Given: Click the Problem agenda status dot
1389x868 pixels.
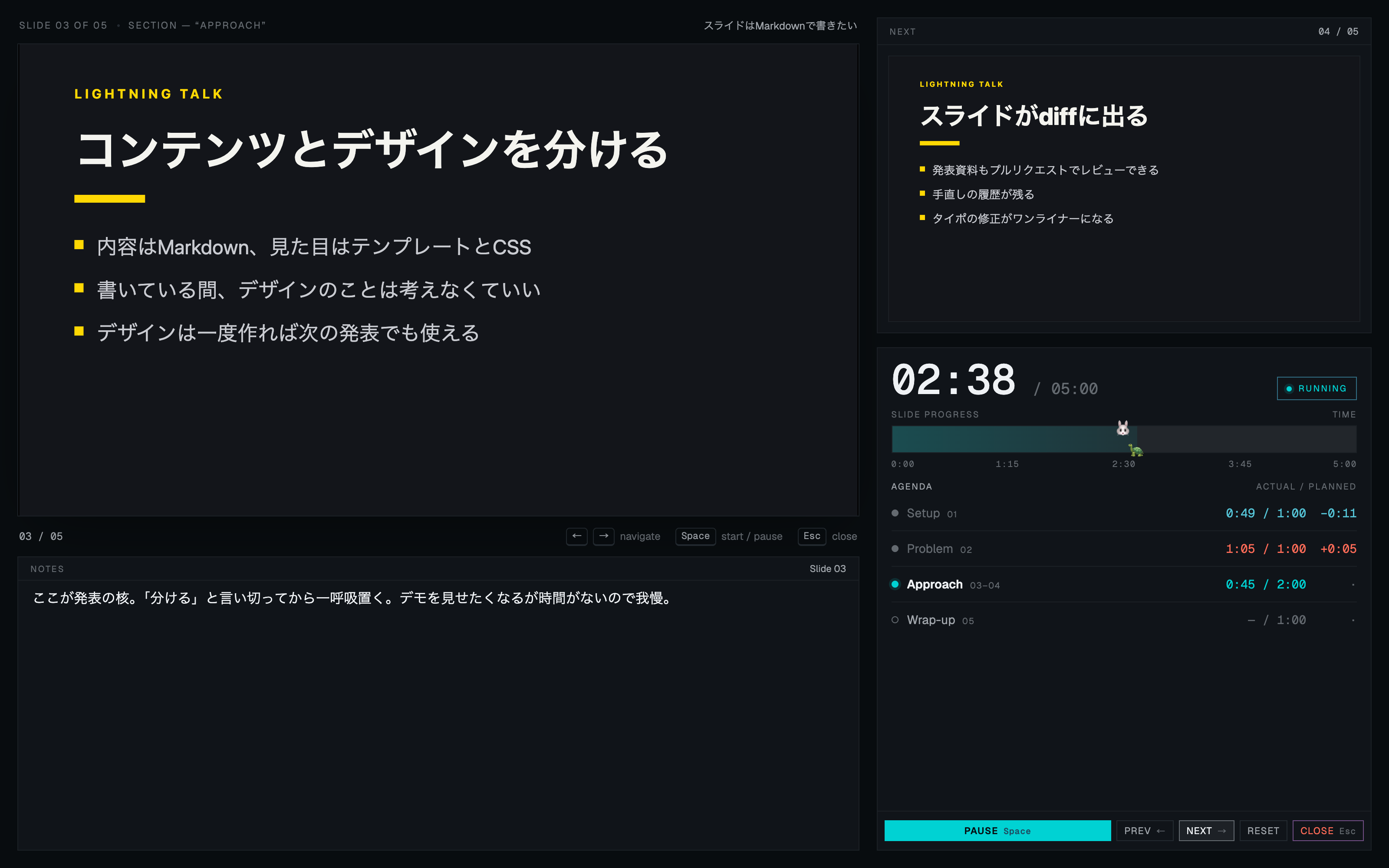Looking at the screenshot, I should [895, 549].
